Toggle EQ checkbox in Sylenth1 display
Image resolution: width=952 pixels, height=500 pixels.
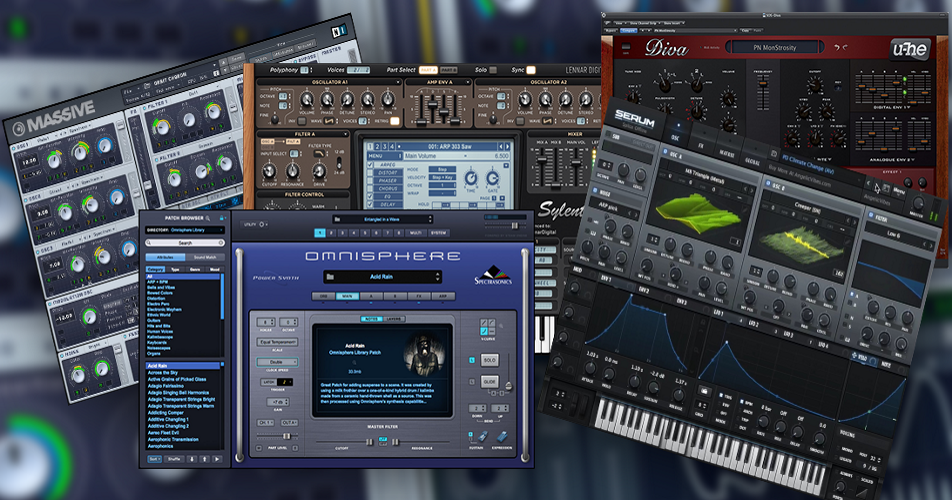370,196
